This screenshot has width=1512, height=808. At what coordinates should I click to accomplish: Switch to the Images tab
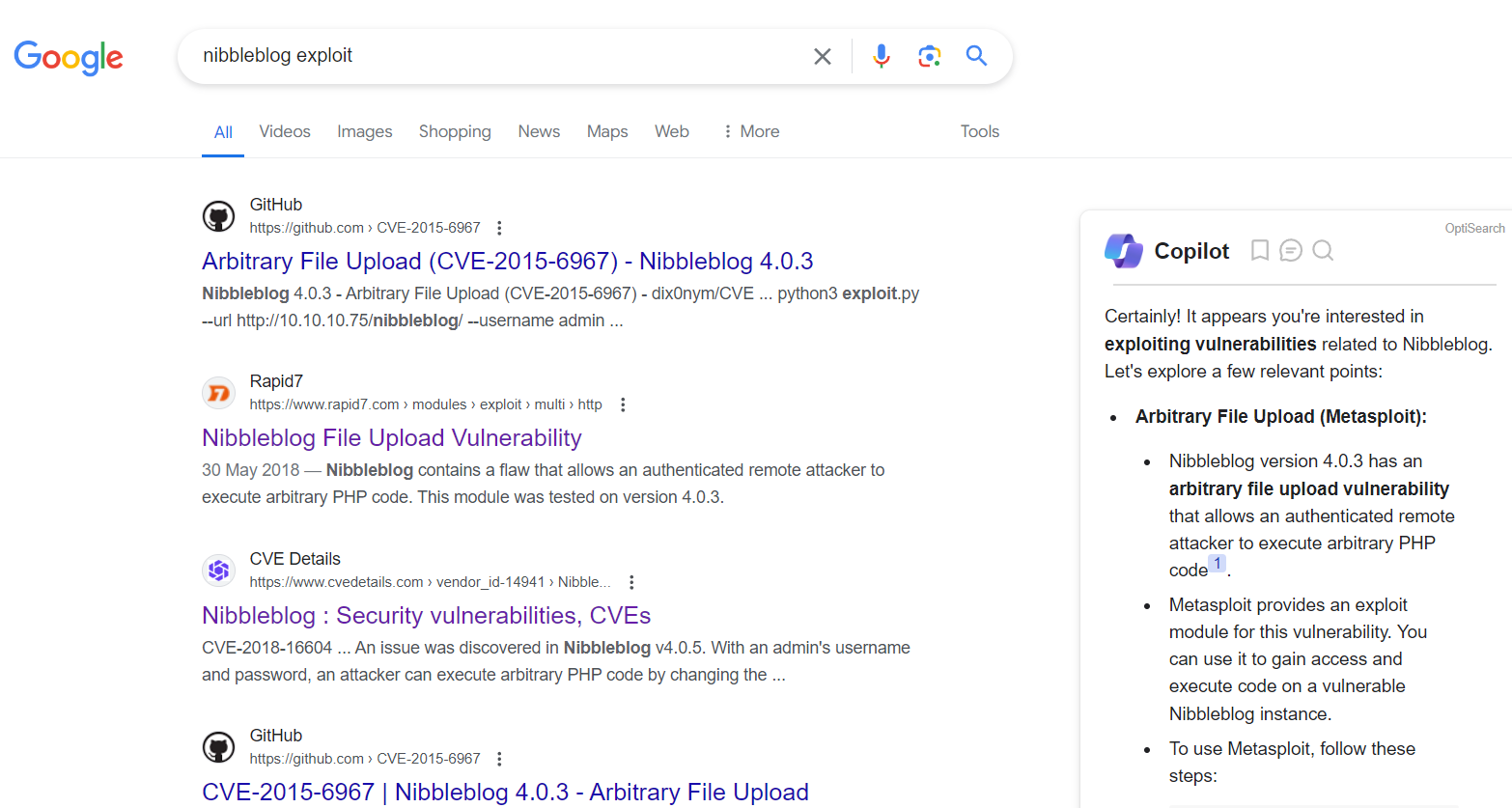click(364, 131)
